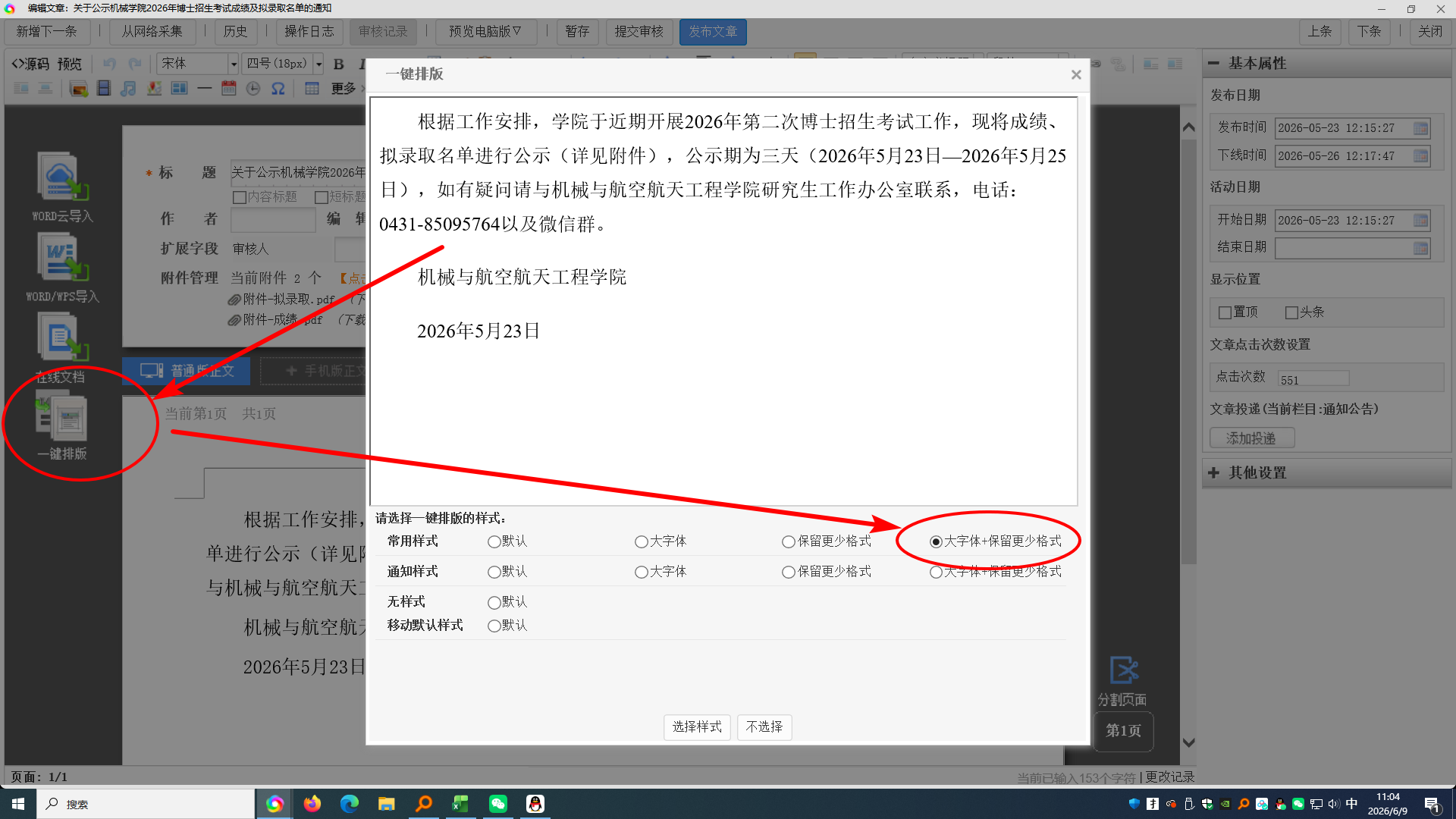
Task: Click the scroll-down arrow of the editor scrollbar
Action: [x=1188, y=743]
